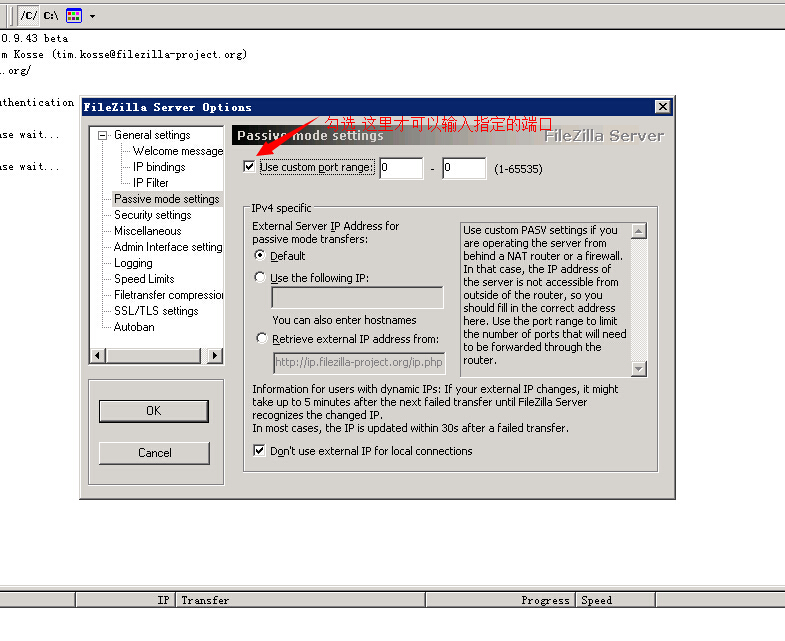This screenshot has width=785, height=641.
Task: Click the '0.9.43 beta' version line in the log
Action: pyautogui.click(x=35, y=38)
